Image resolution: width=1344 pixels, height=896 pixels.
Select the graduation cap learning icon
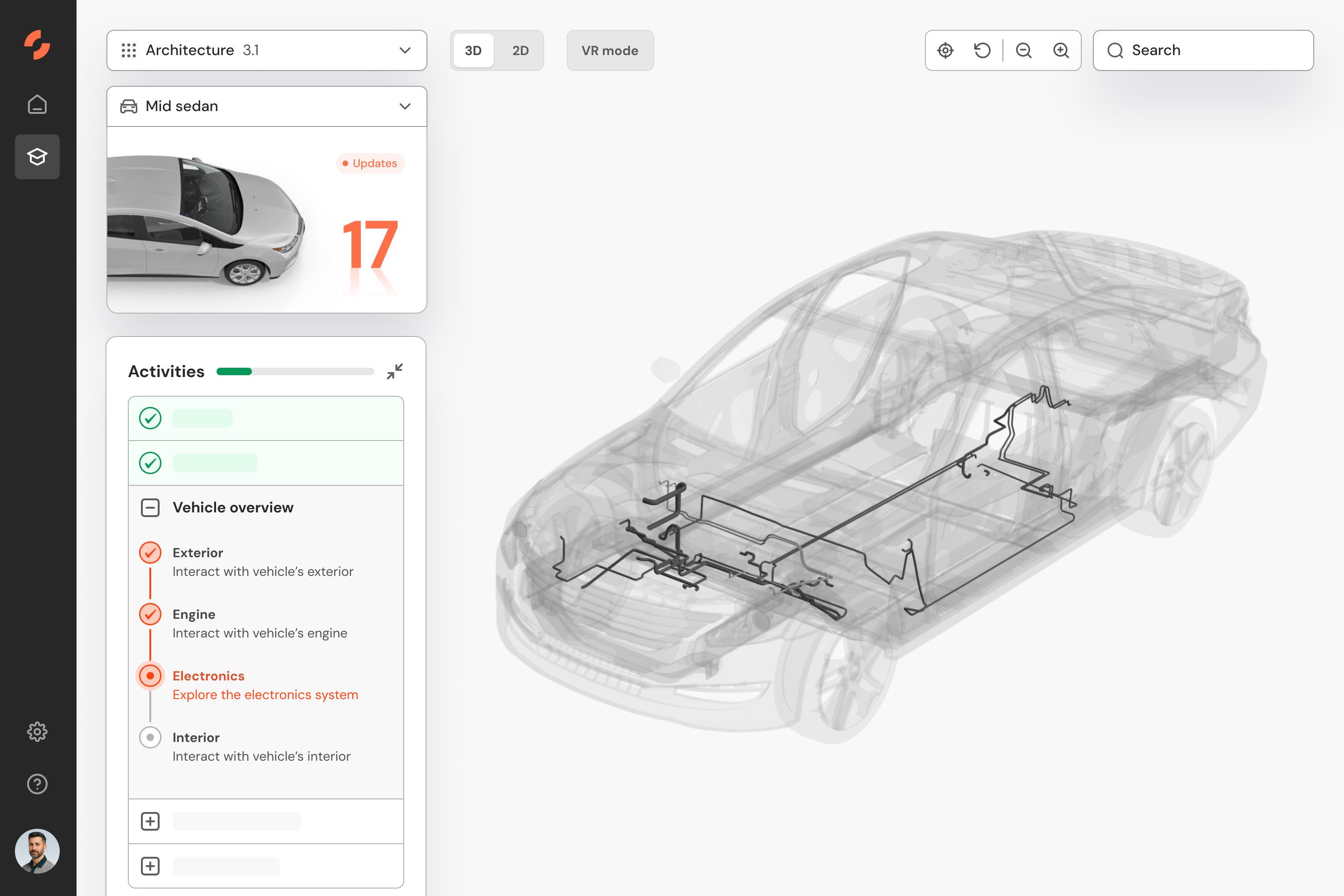point(37,157)
